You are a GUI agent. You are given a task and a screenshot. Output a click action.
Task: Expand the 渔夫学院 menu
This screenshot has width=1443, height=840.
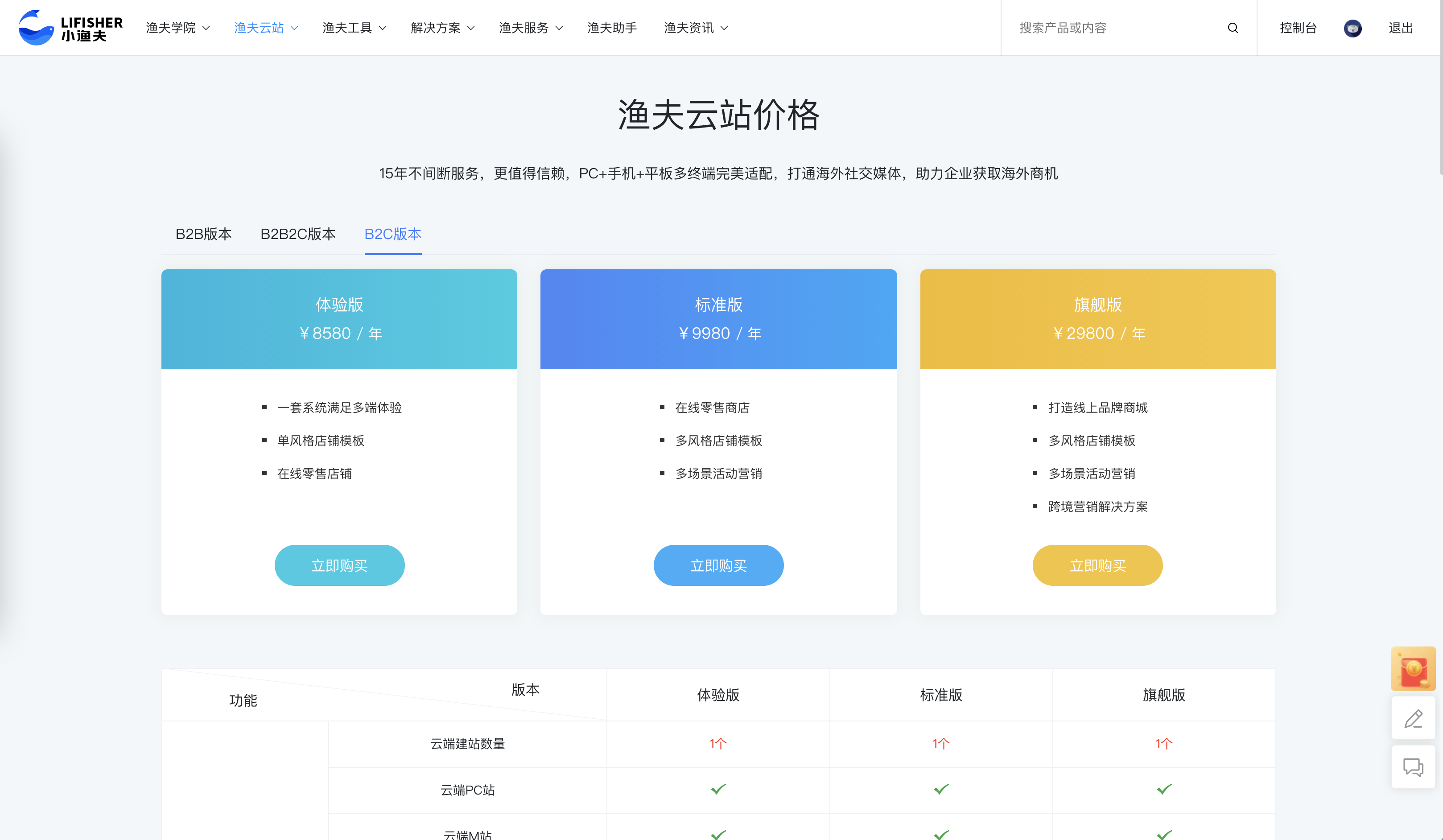[177, 28]
